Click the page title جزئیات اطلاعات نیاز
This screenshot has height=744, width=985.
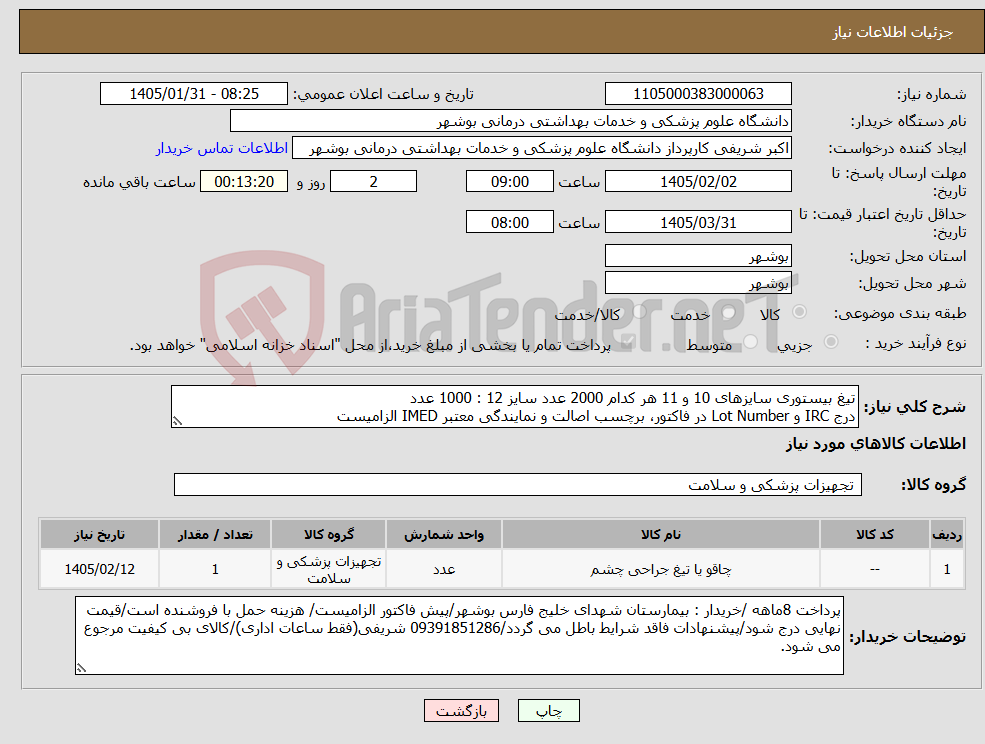(893, 32)
